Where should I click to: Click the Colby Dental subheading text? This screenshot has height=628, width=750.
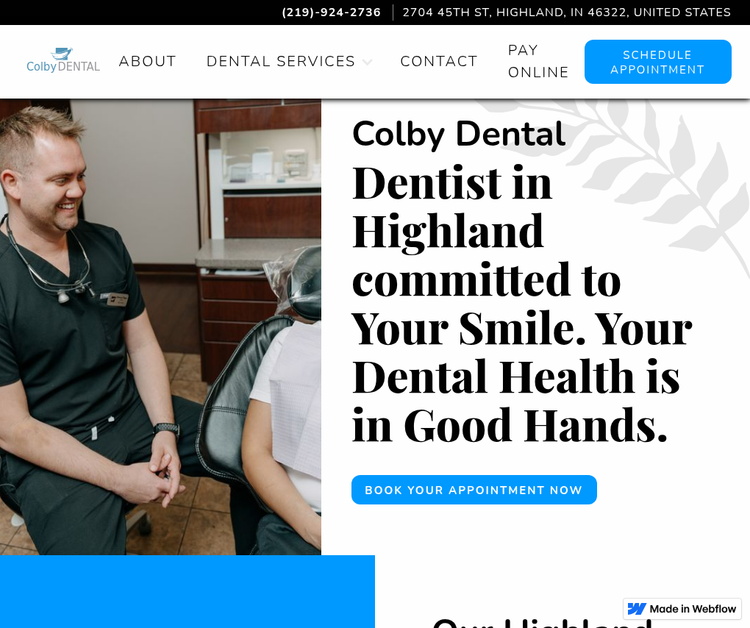[x=459, y=134]
